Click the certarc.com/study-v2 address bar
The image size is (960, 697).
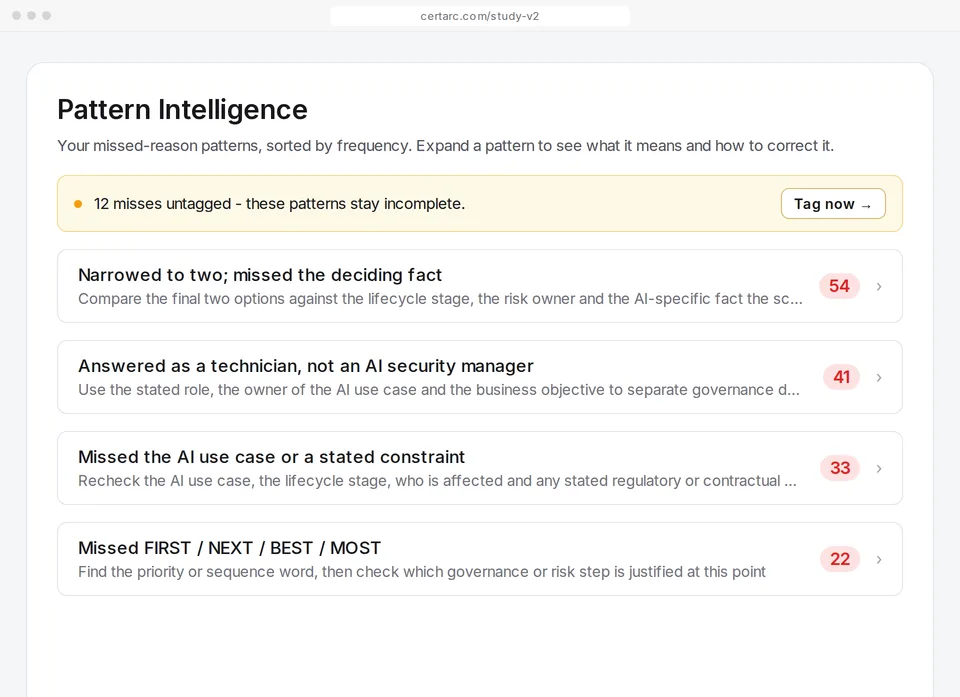(479, 16)
